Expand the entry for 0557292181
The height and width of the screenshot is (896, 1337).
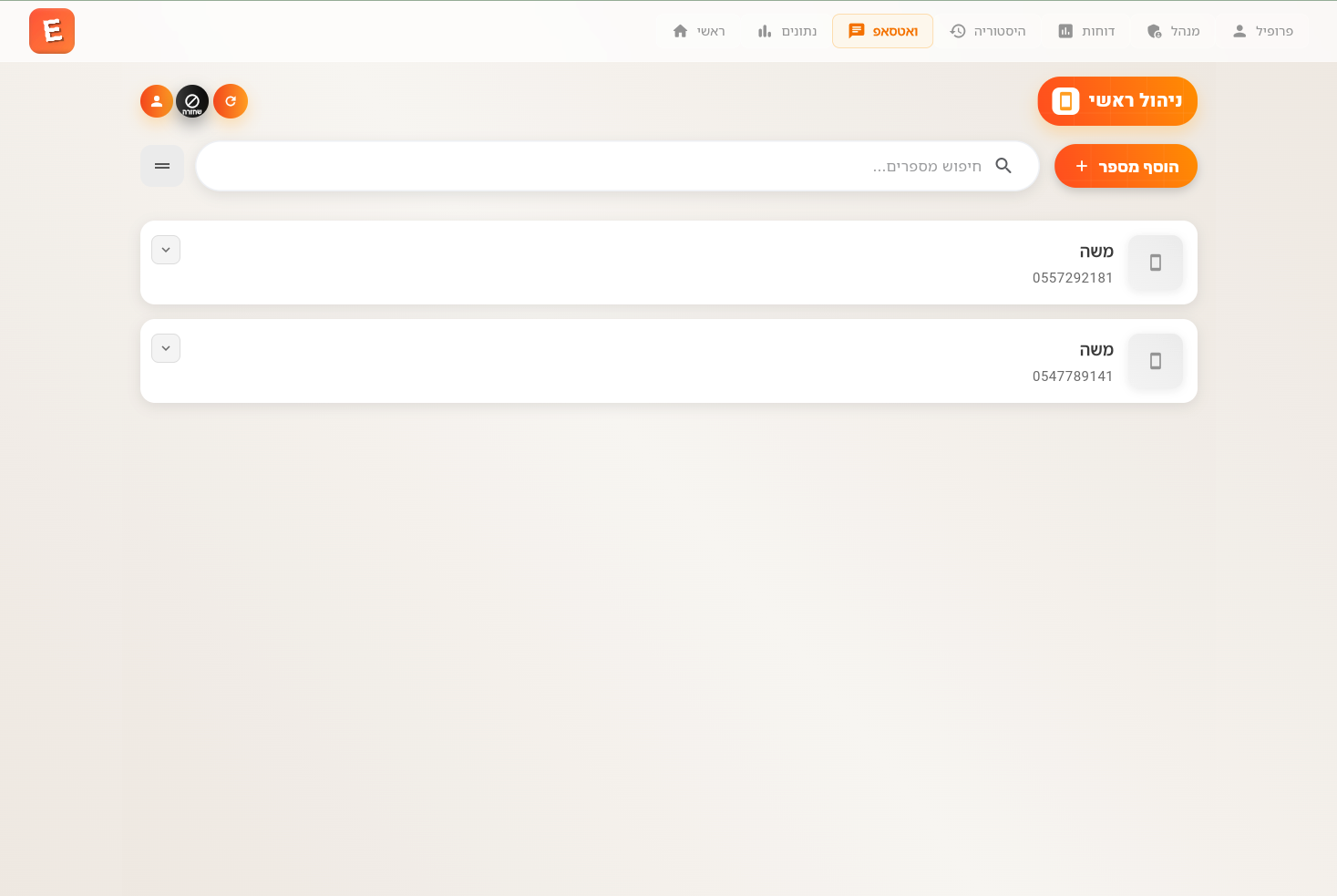(x=166, y=250)
